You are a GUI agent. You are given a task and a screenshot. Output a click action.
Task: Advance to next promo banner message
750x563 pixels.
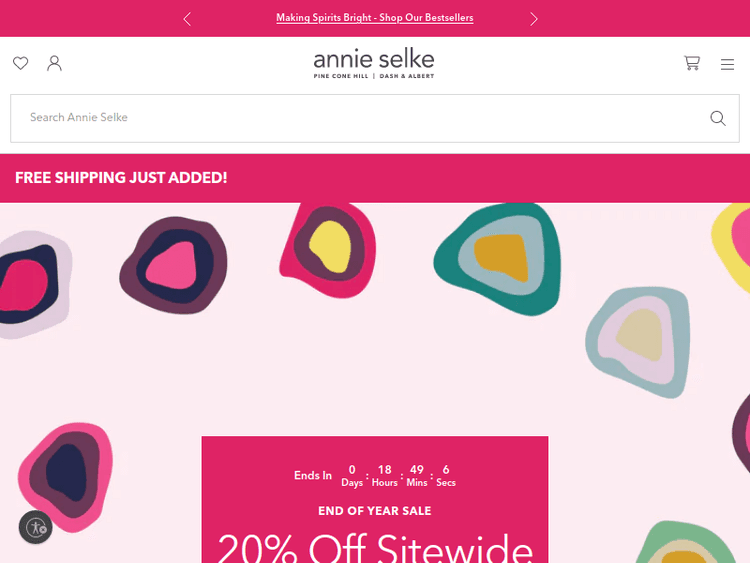tap(534, 18)
